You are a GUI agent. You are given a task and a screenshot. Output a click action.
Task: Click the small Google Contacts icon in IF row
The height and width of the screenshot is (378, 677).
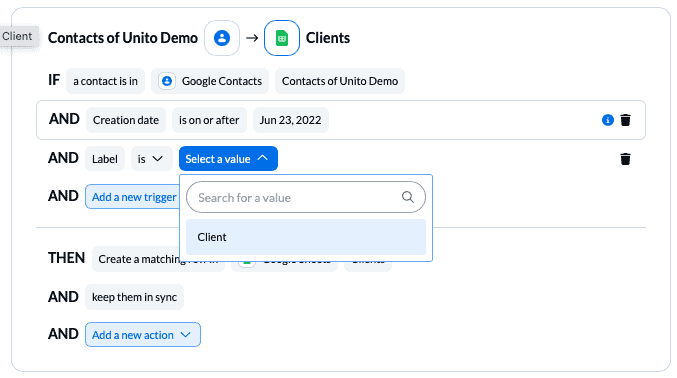167,81
